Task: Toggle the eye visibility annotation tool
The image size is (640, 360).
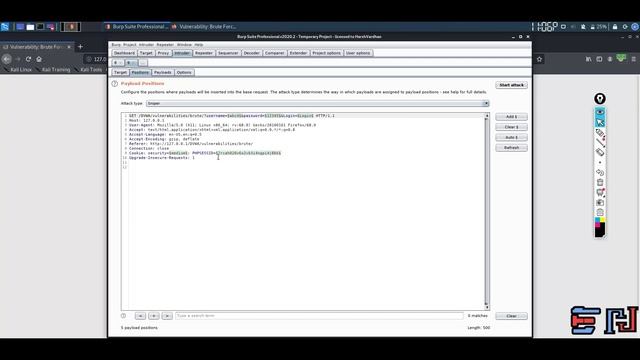Action: [600, 112]
